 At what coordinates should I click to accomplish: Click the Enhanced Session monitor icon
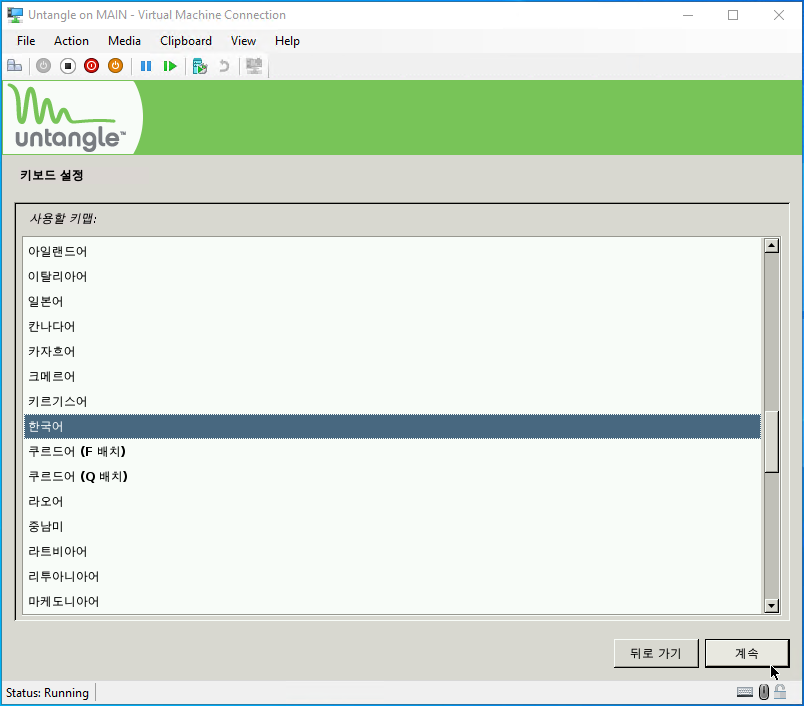[254, 66]
